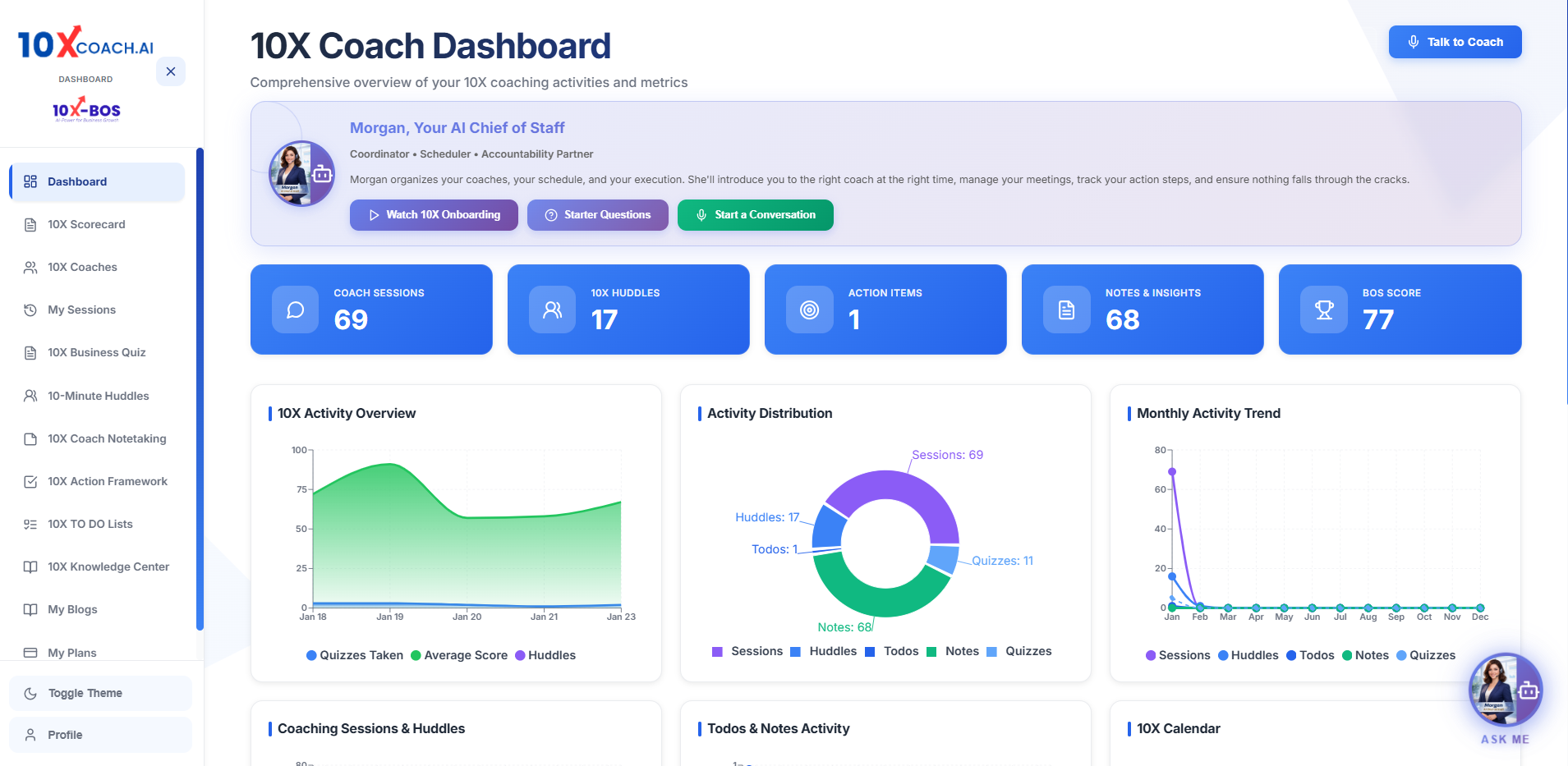
Task: Open 10X Scorecard from the sidebar
Action: (86, 224)
